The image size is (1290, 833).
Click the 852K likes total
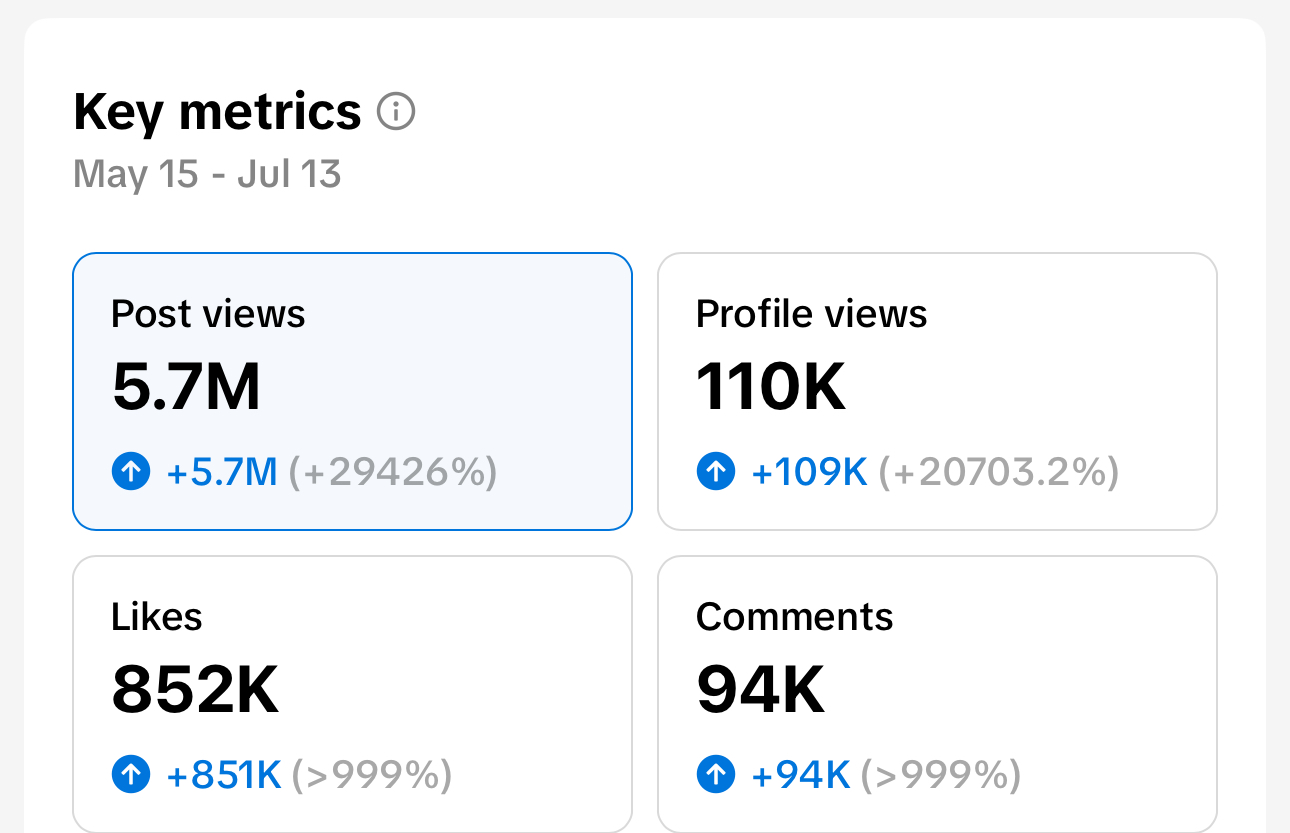click(x=195, y=690)
